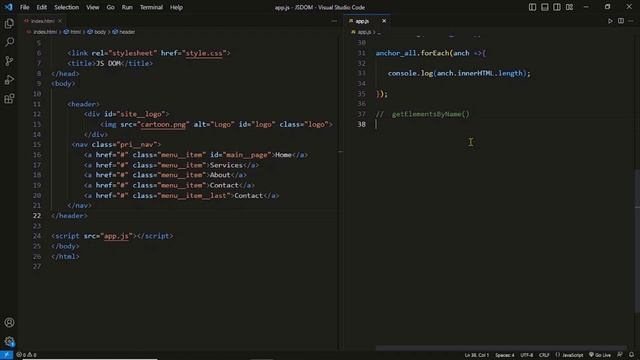This screenshot has width=640, height=360.
Task: Open the Terminal menu
Action: click(151, 7)
